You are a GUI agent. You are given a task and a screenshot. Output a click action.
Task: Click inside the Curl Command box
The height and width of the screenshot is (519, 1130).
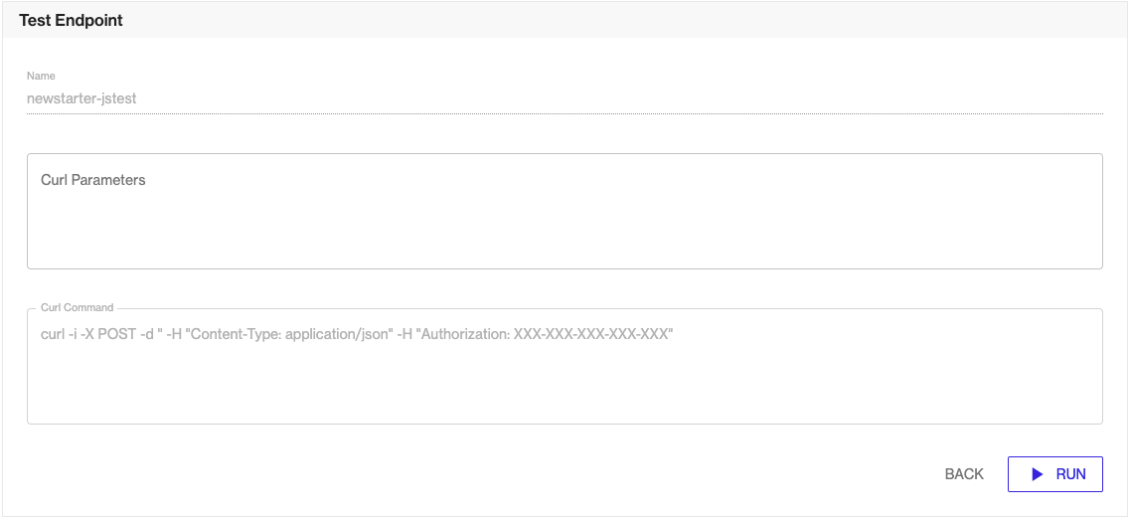pos(565,366)
